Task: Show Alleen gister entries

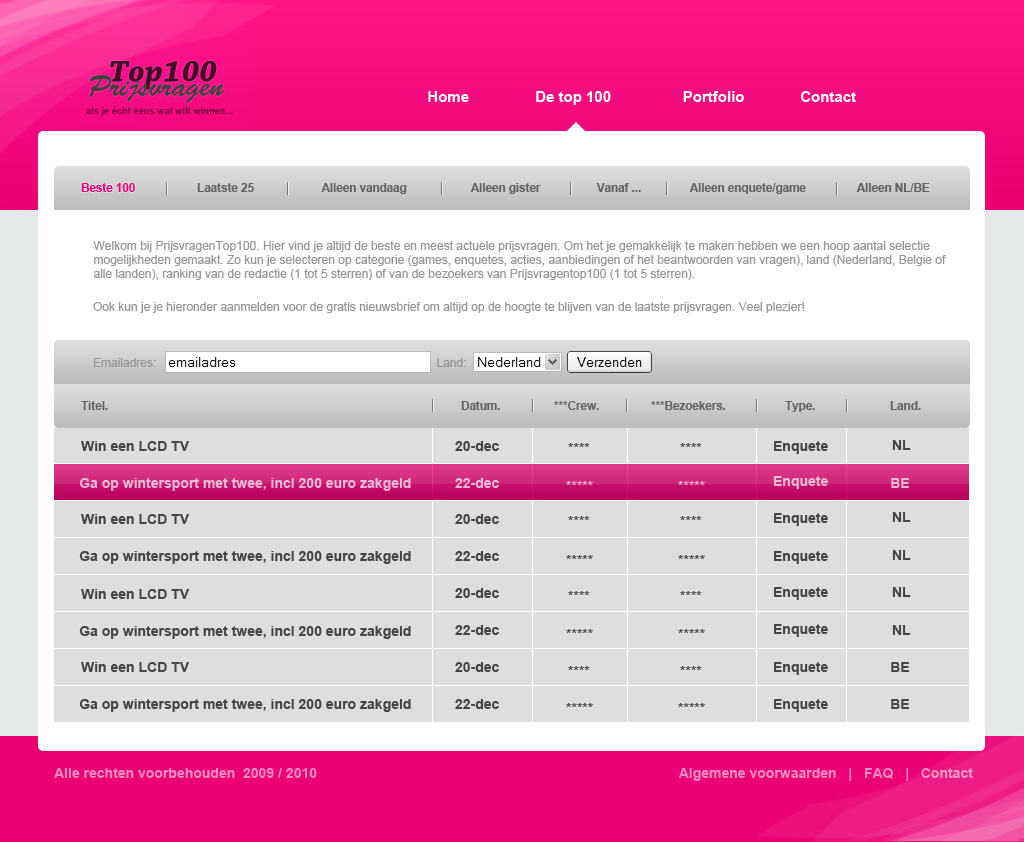Action: pyautogui.click(x=505, y=188)
